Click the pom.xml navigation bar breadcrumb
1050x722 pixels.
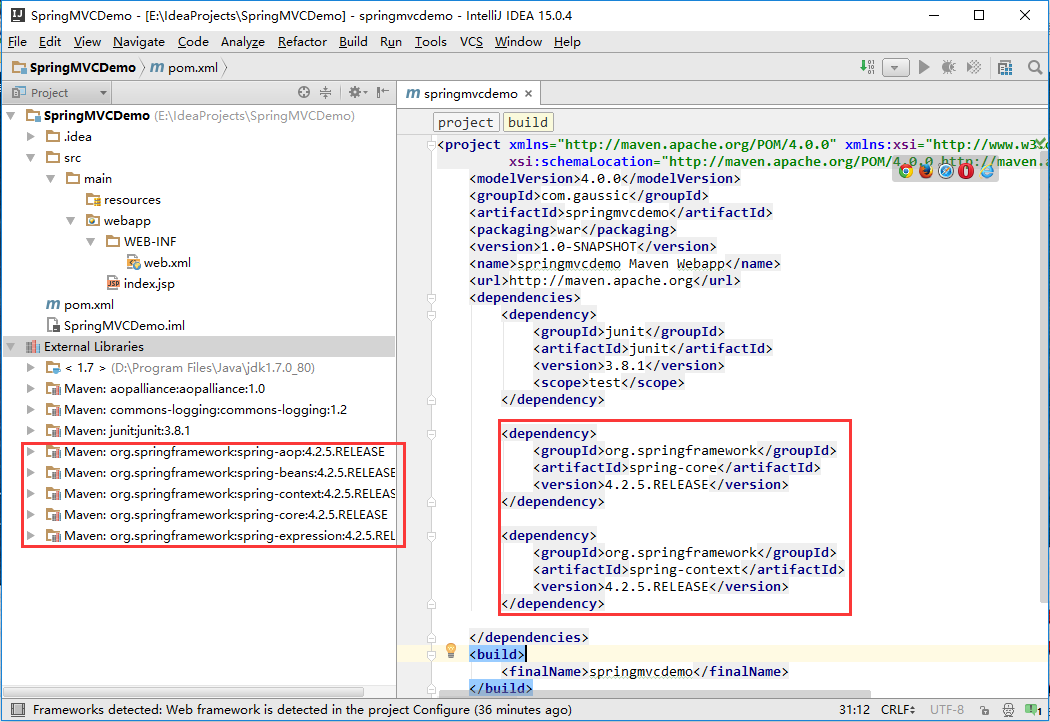coord(185,68)
